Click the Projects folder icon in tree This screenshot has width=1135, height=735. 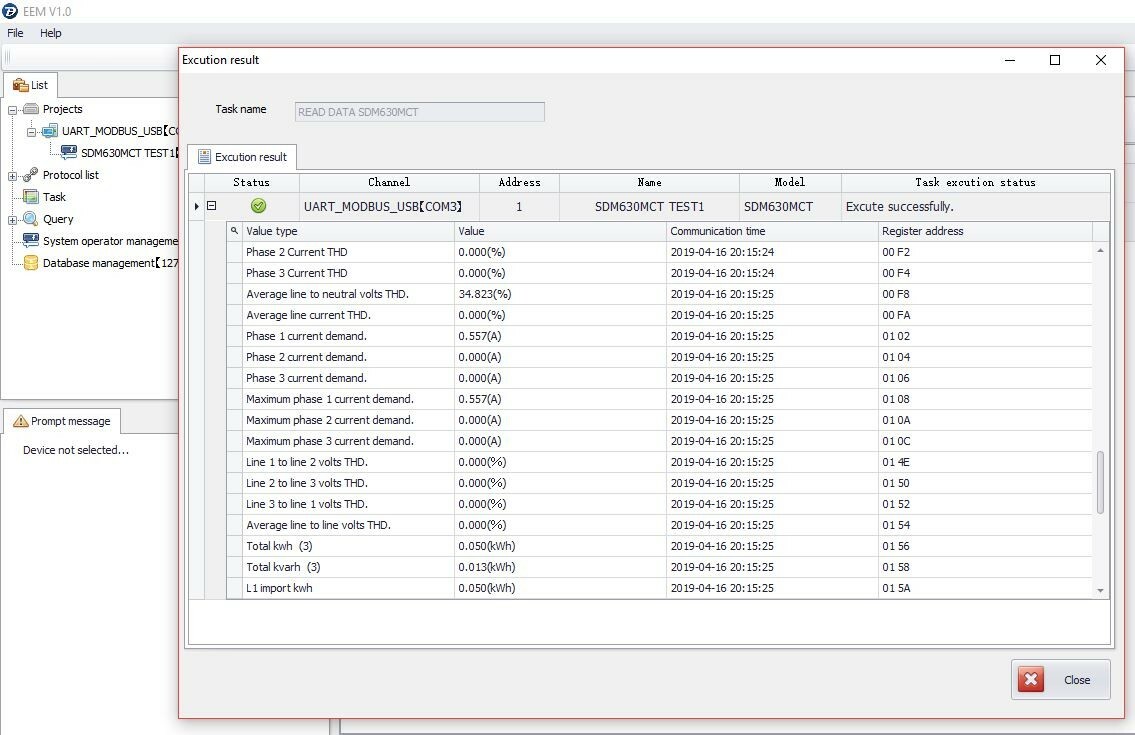(x=31, y=109)
